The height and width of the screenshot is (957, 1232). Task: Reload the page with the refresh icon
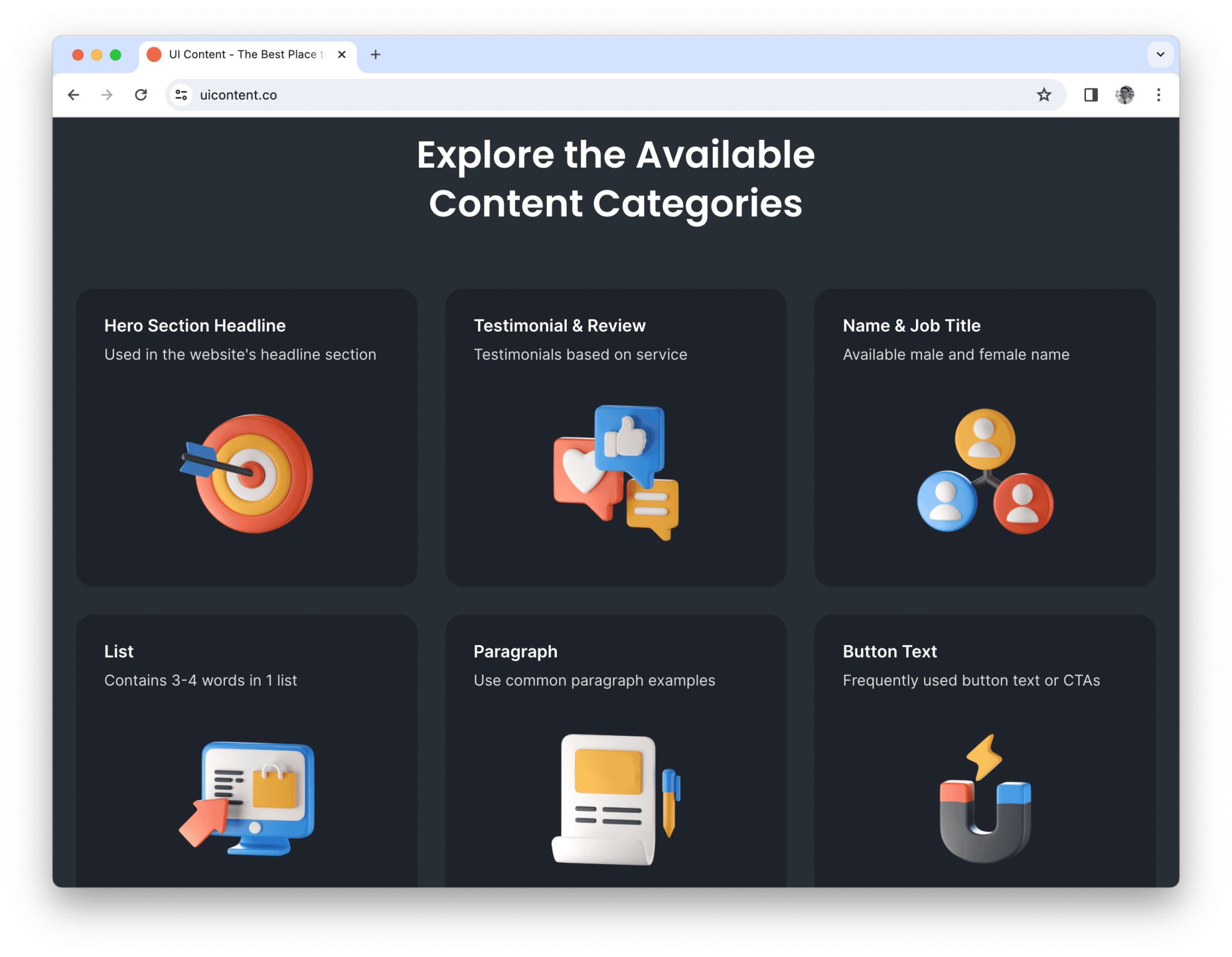(x=141, y=95)
